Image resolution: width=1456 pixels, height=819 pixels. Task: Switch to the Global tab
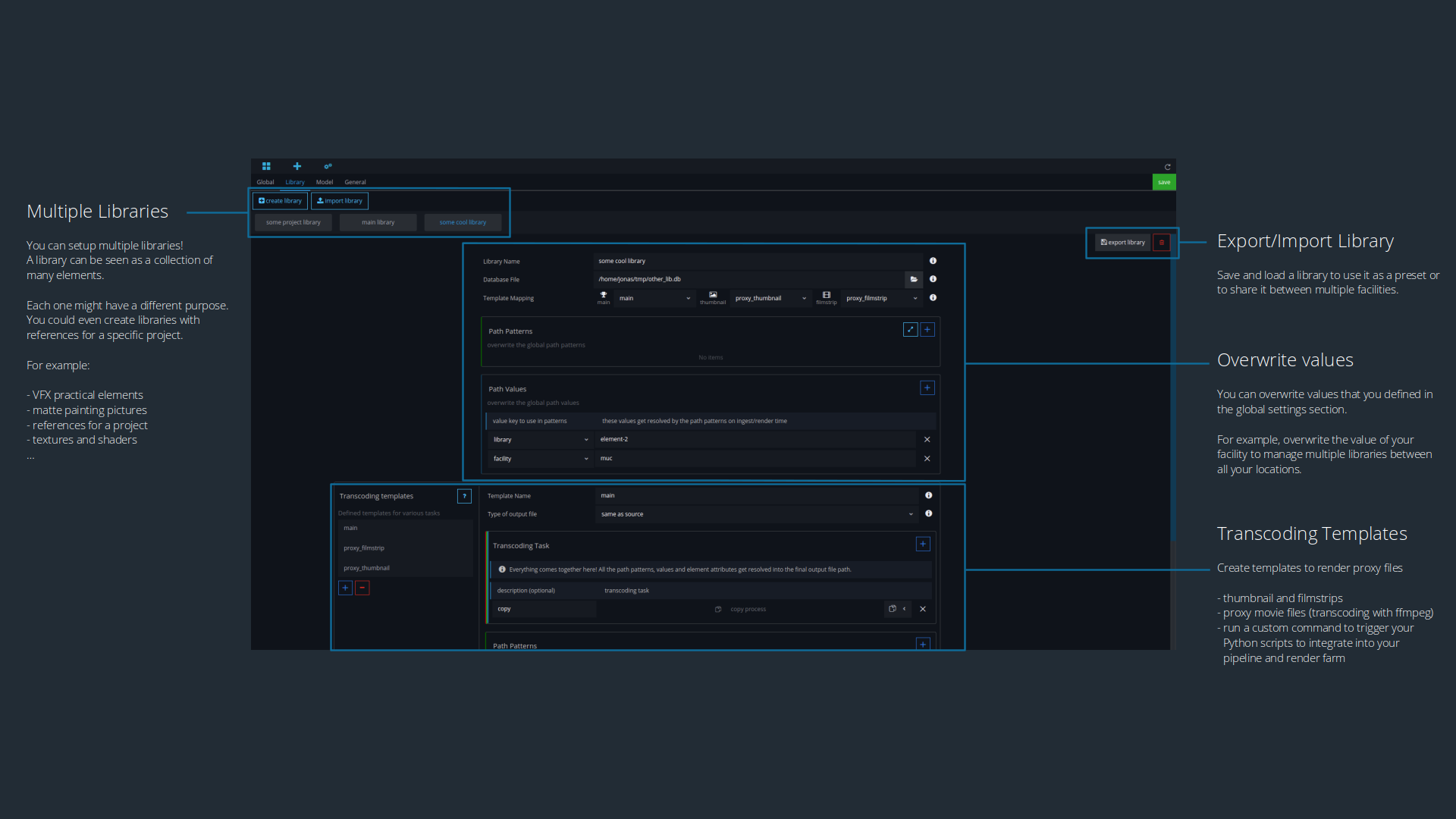coord(265,182)
